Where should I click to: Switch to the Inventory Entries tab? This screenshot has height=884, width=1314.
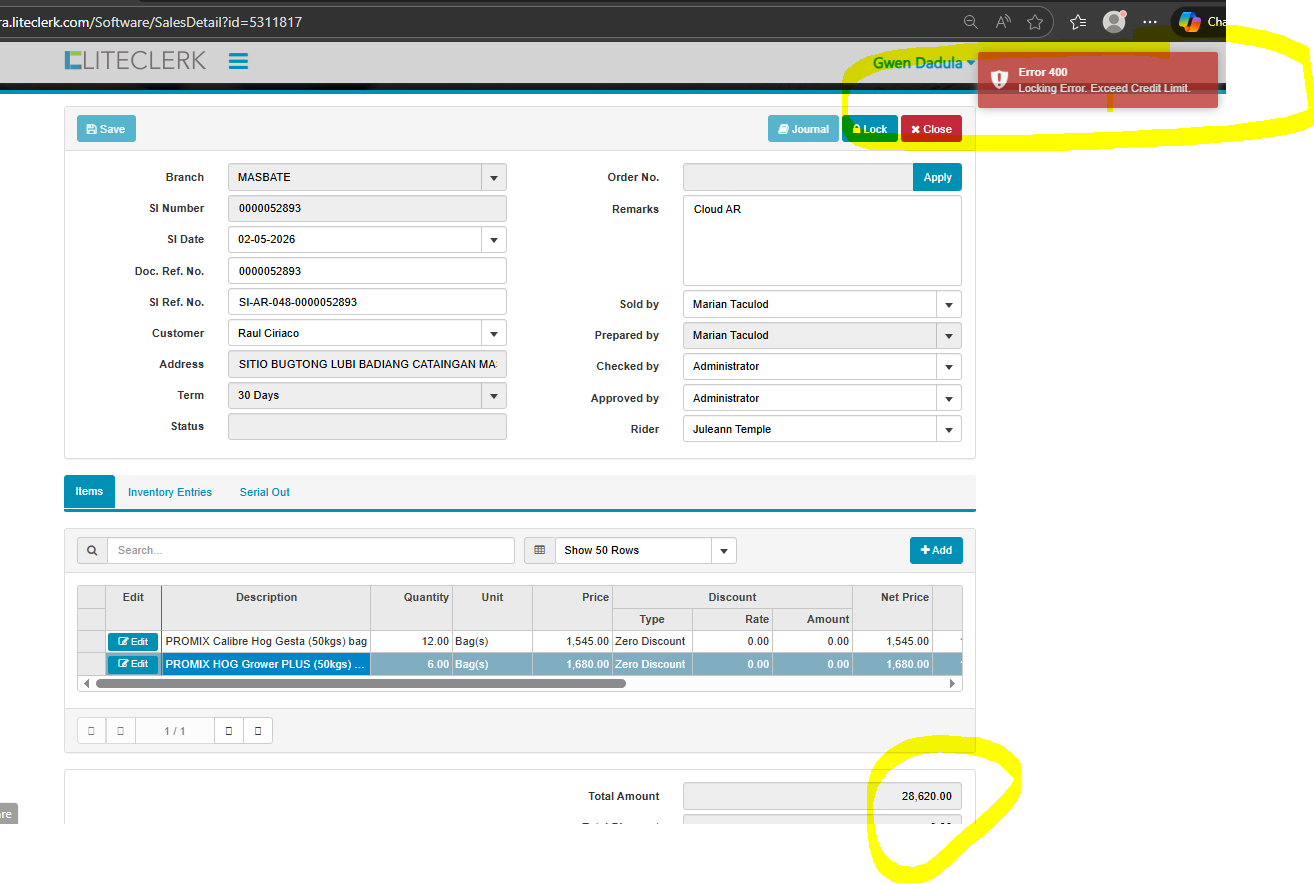(x=170, y=492)
